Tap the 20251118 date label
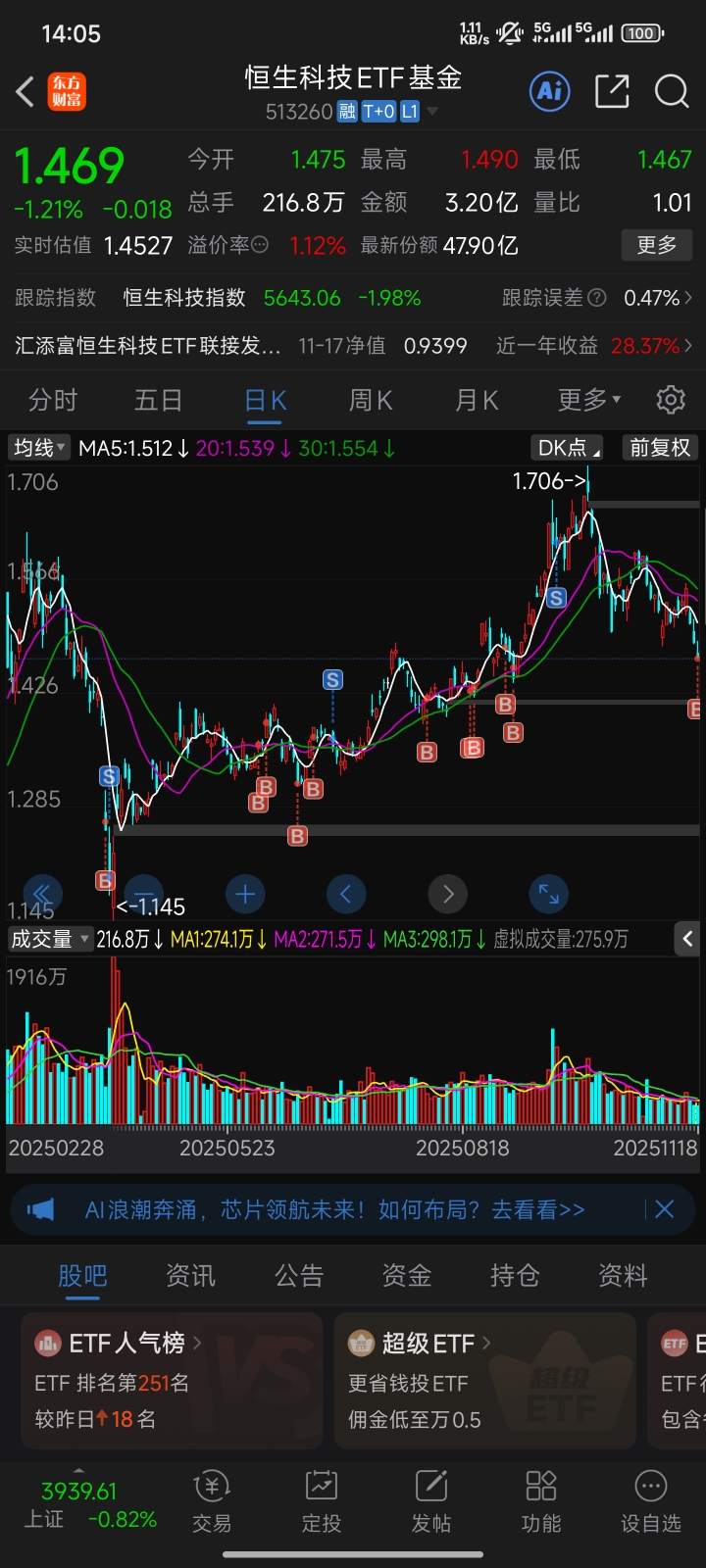 pyautogui.click(x=655, y=1148)
